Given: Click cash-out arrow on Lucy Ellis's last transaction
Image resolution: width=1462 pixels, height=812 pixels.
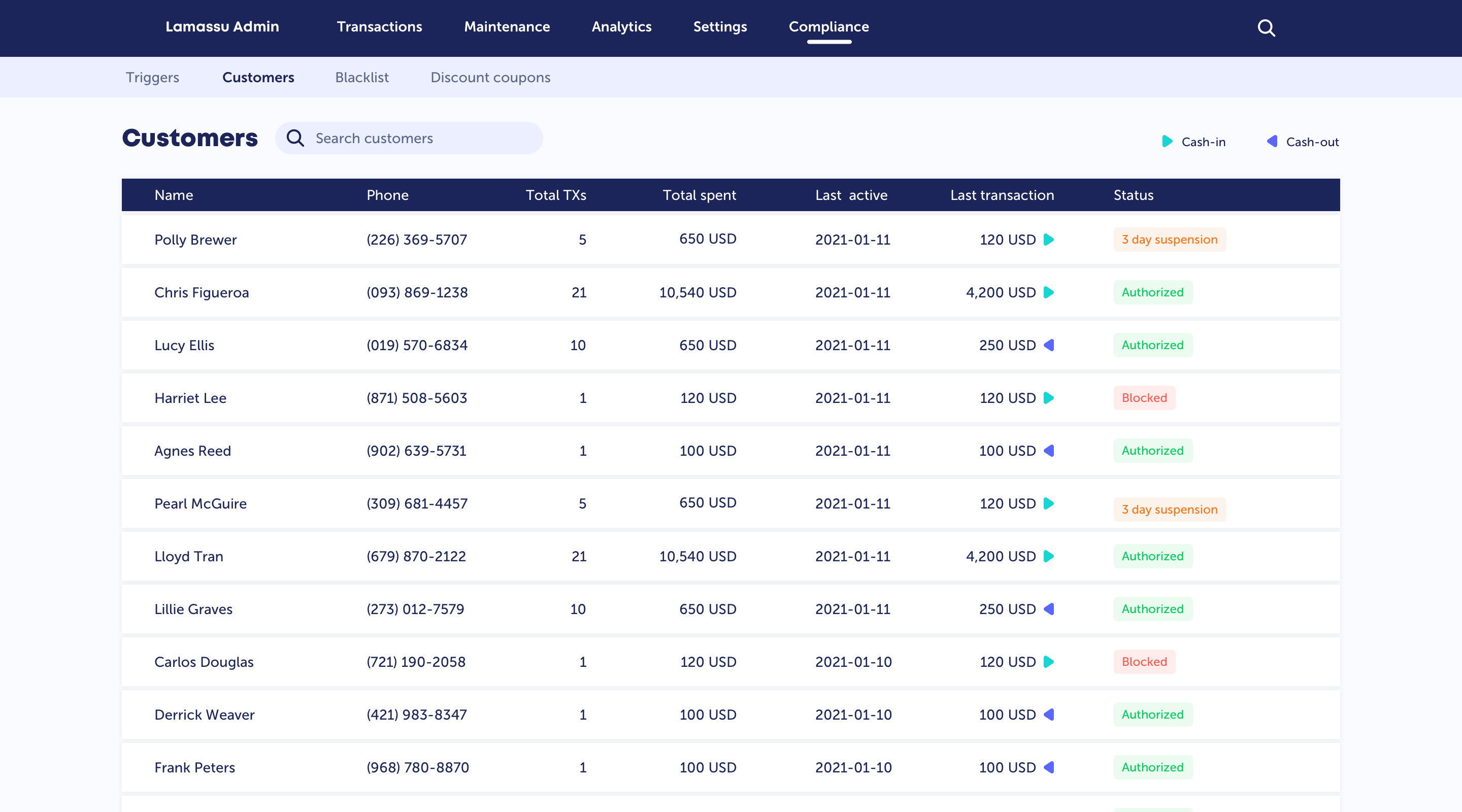Looking at the screenshot, I should click(1049, 345).
